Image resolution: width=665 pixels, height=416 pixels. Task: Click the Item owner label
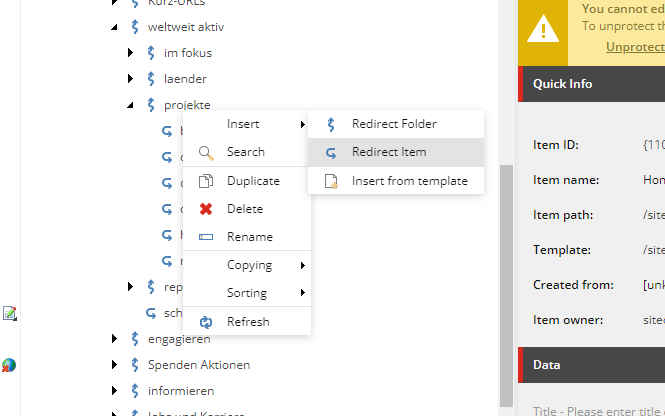tap(568, 320)
